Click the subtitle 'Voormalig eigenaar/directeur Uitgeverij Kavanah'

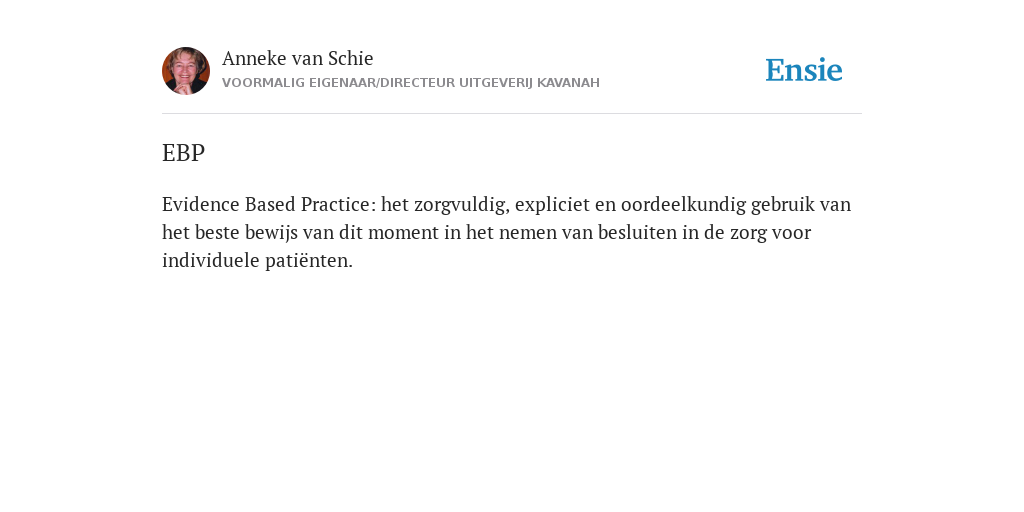click(x=411, y=83)
